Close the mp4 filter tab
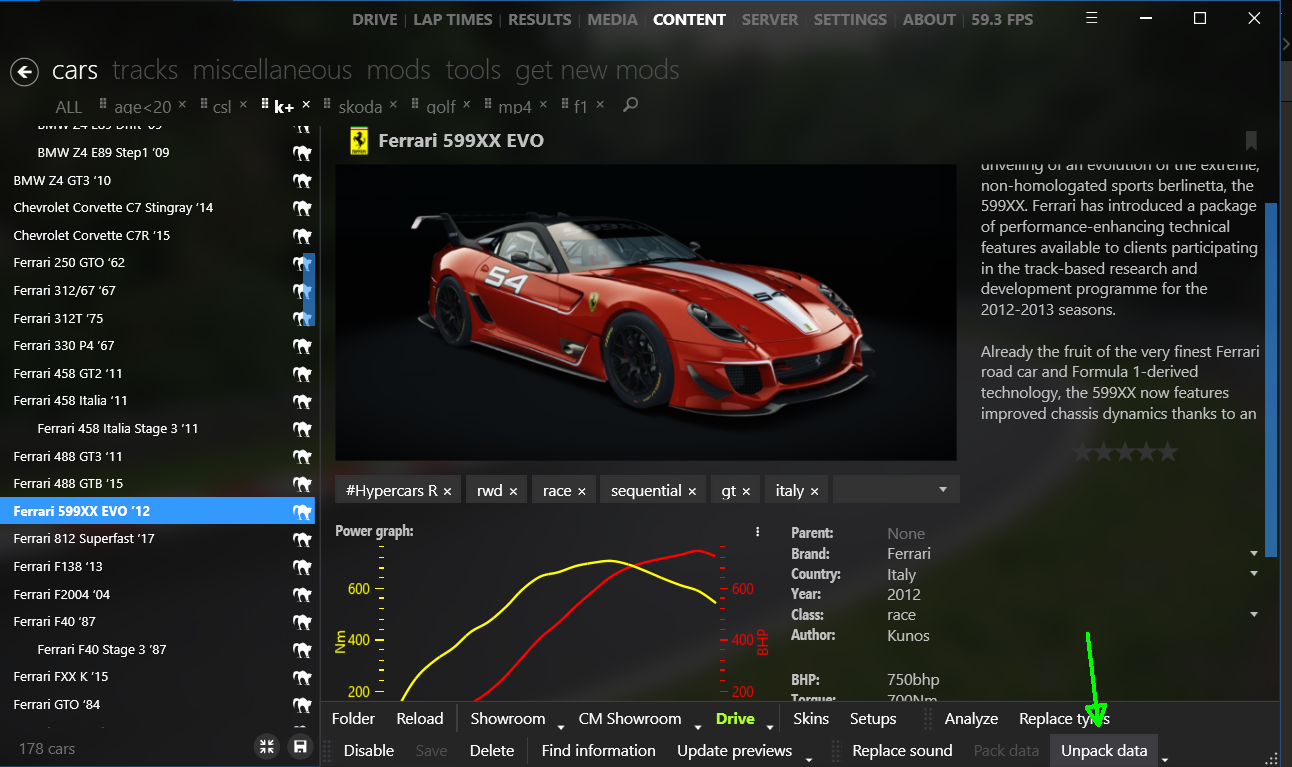 tap(545, 105)
